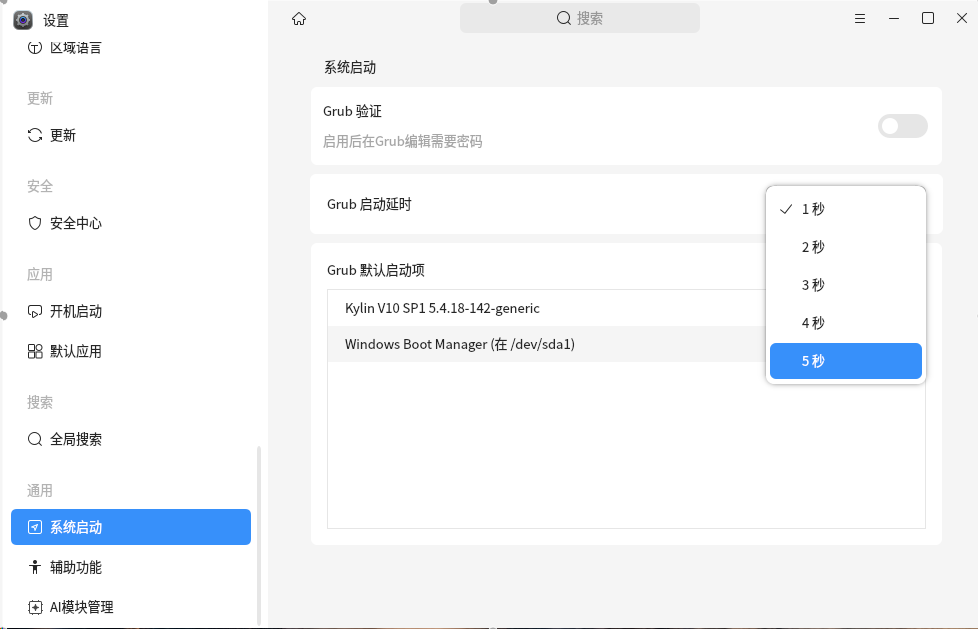The image size is (978, 629).
Task: Enable the Grub 验证 switch
Action: click(x=903, y=126)
